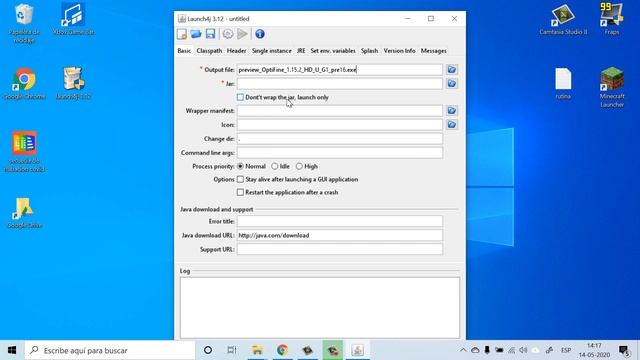This screenshot has height=360, width=640.
Task: Open Recycle Bin desktop icon
Action: coord(24,23)
